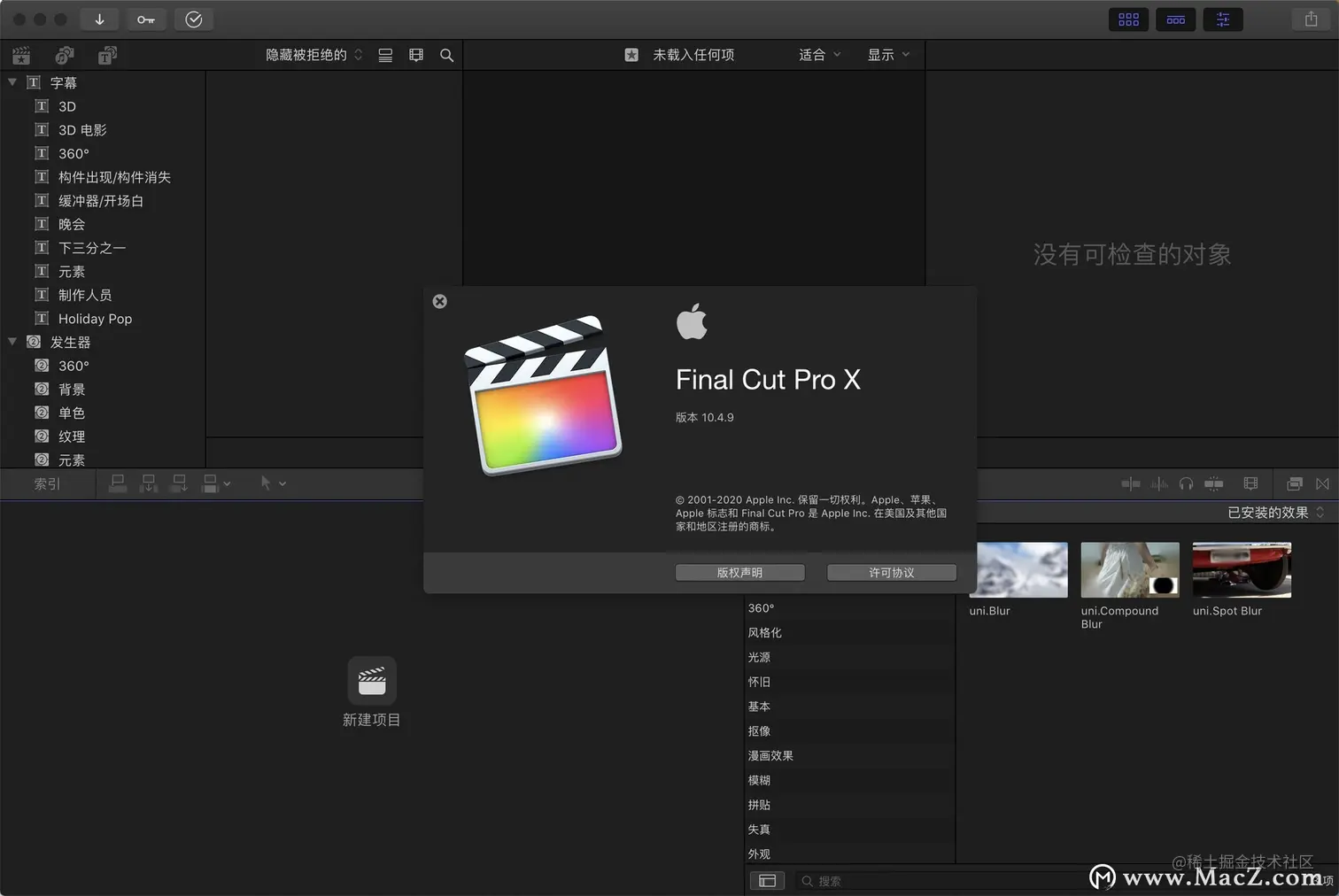The height and width of the screenshot is (896, 1339).
Task: Open the 显示 view options dropdown
Action: [x=888, y=55]
